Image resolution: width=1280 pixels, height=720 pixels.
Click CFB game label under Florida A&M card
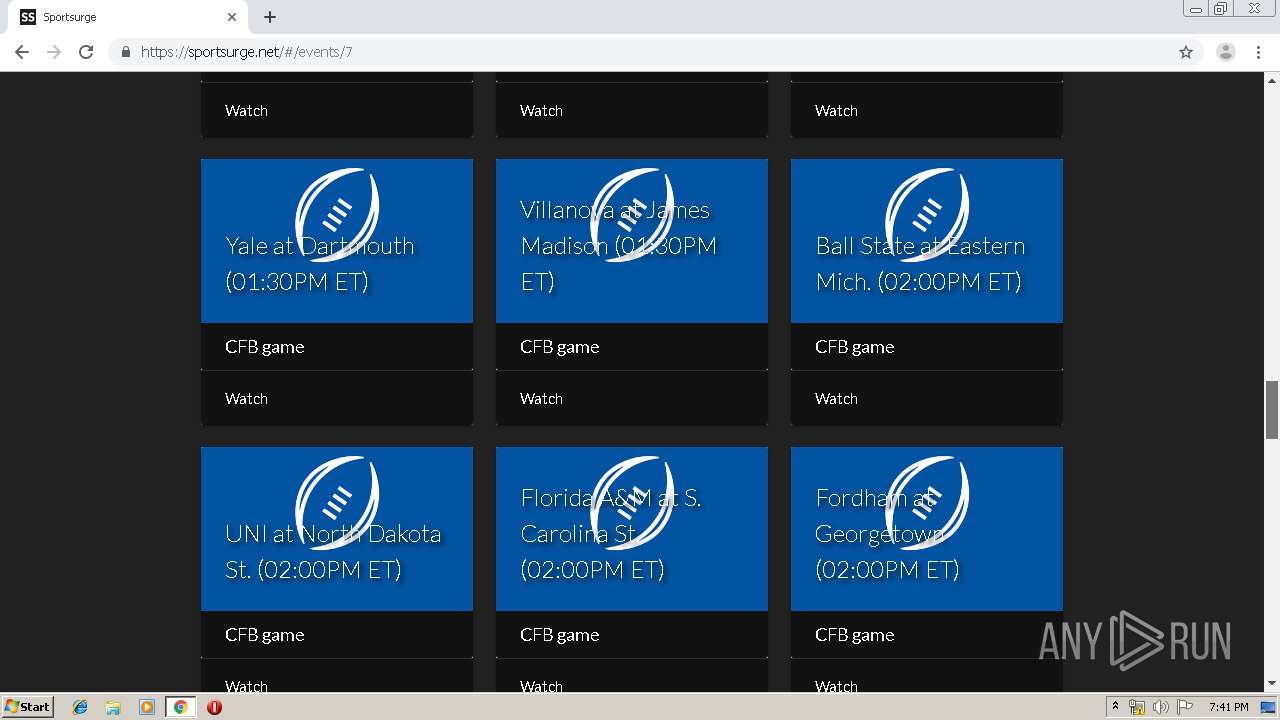coord(560,635)
